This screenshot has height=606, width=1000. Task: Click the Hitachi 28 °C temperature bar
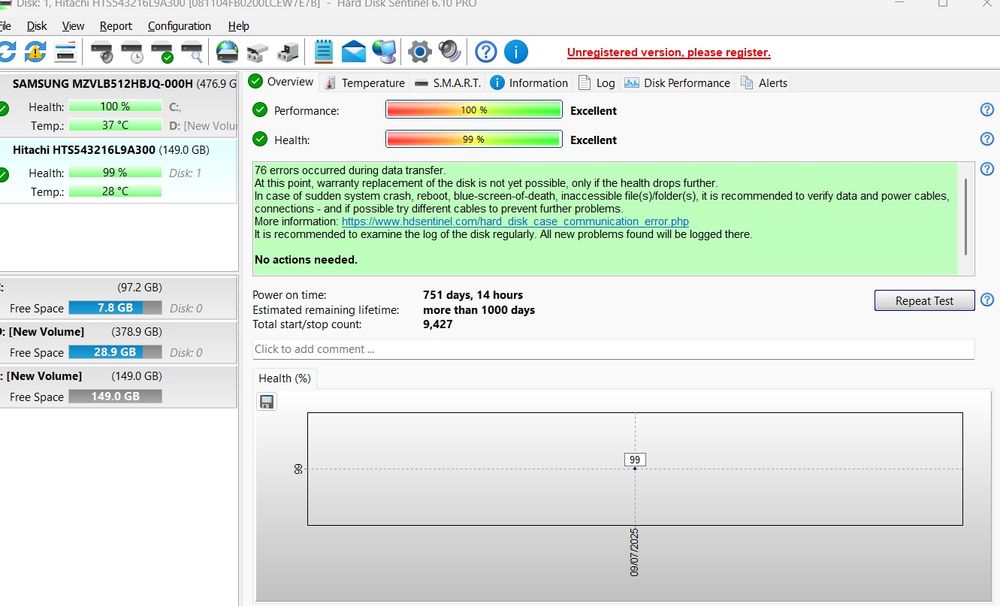(x=115, y=191)
